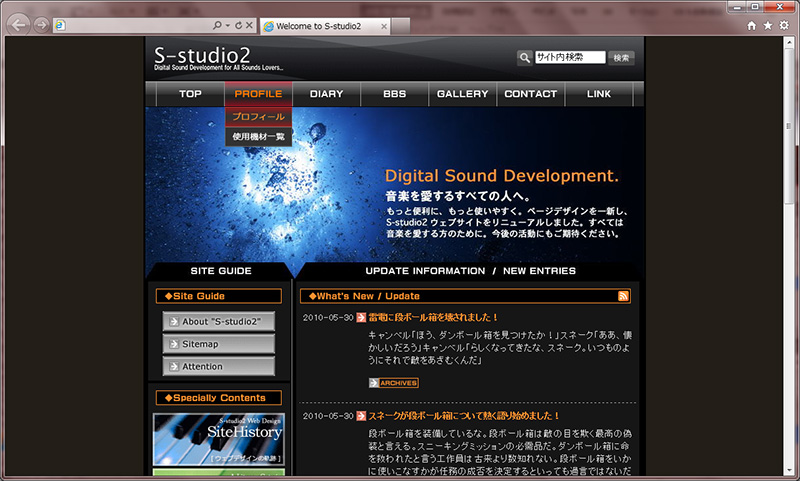800x481 pixels.
Task: Click the About "S-studio2" button
Action: 219,322
